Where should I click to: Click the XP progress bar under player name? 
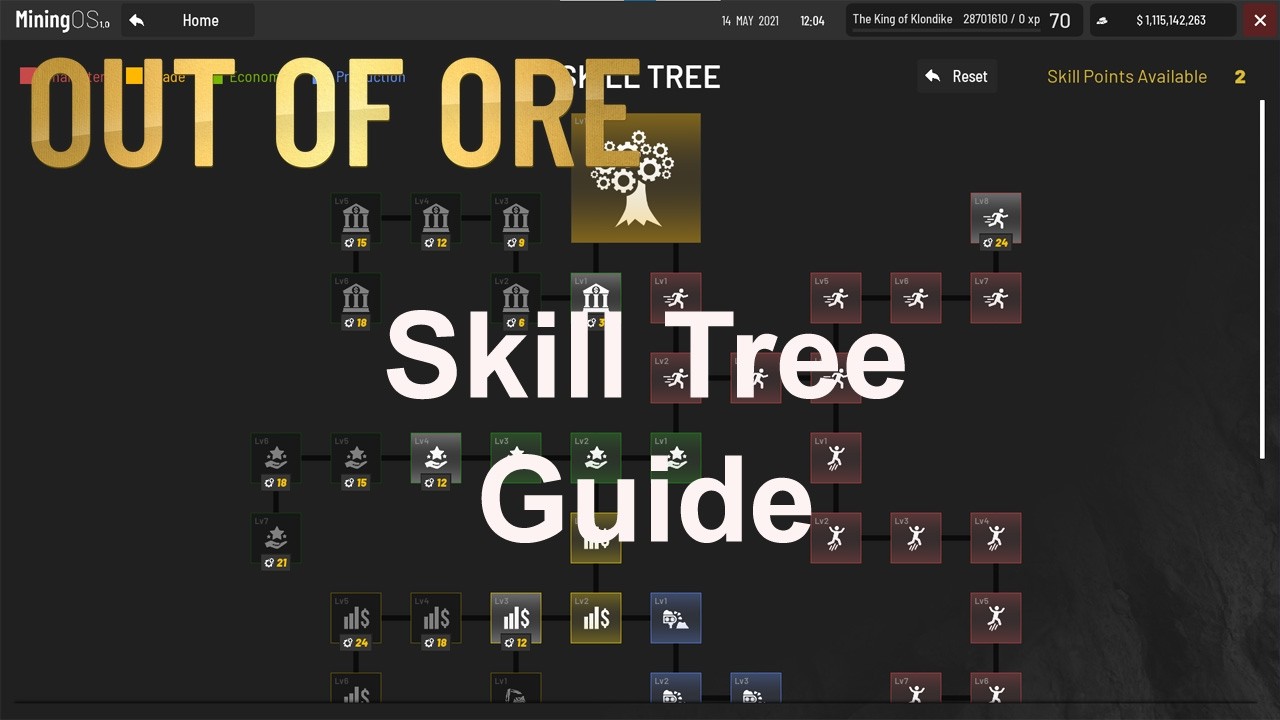[x=944, y=31]
